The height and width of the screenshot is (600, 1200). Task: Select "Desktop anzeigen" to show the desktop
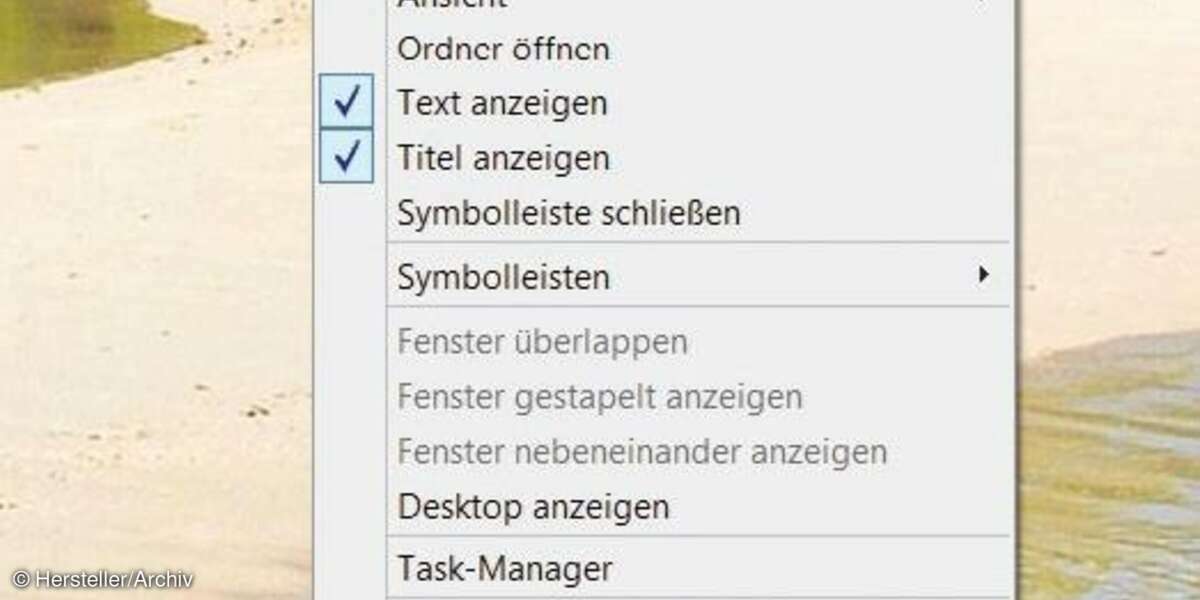point(533,507)
